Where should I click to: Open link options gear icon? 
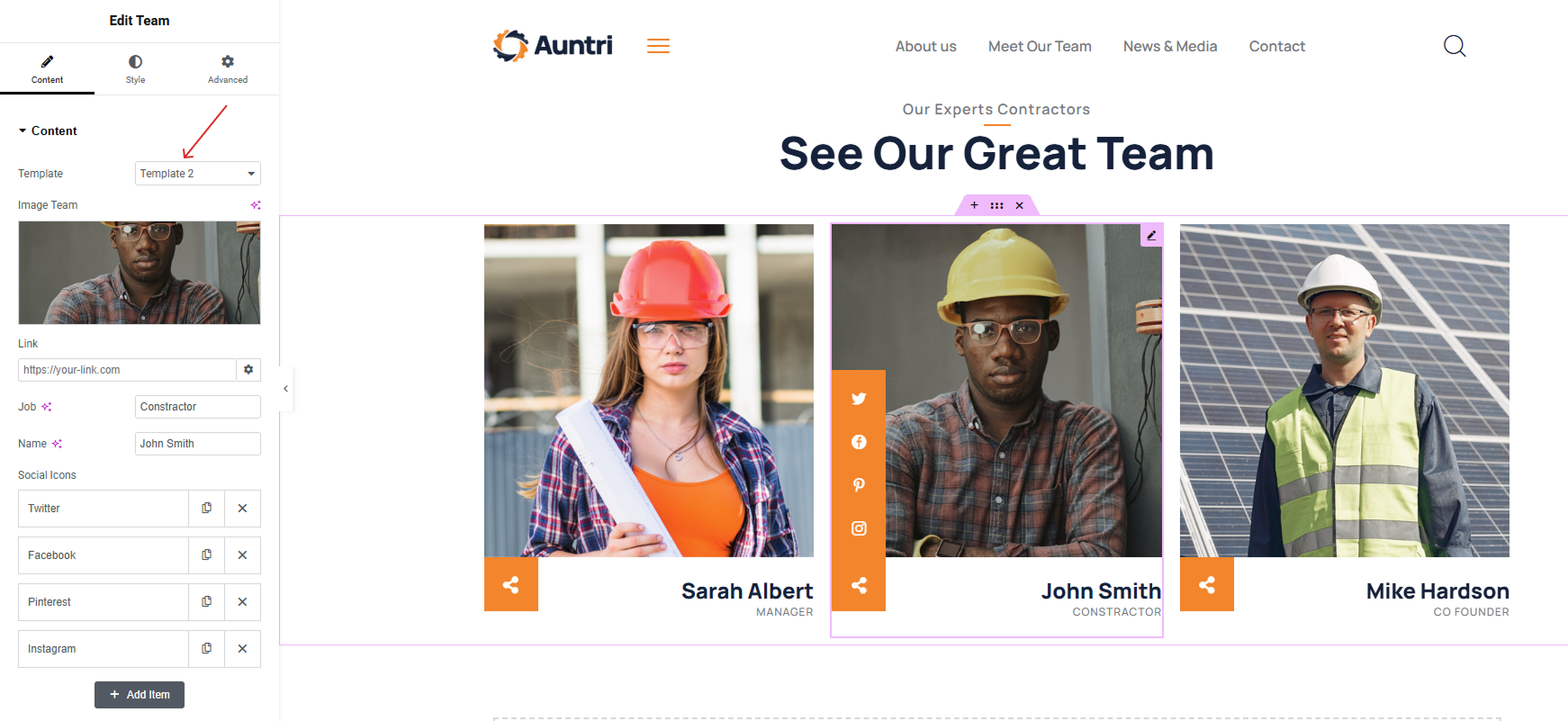[248, 370]
